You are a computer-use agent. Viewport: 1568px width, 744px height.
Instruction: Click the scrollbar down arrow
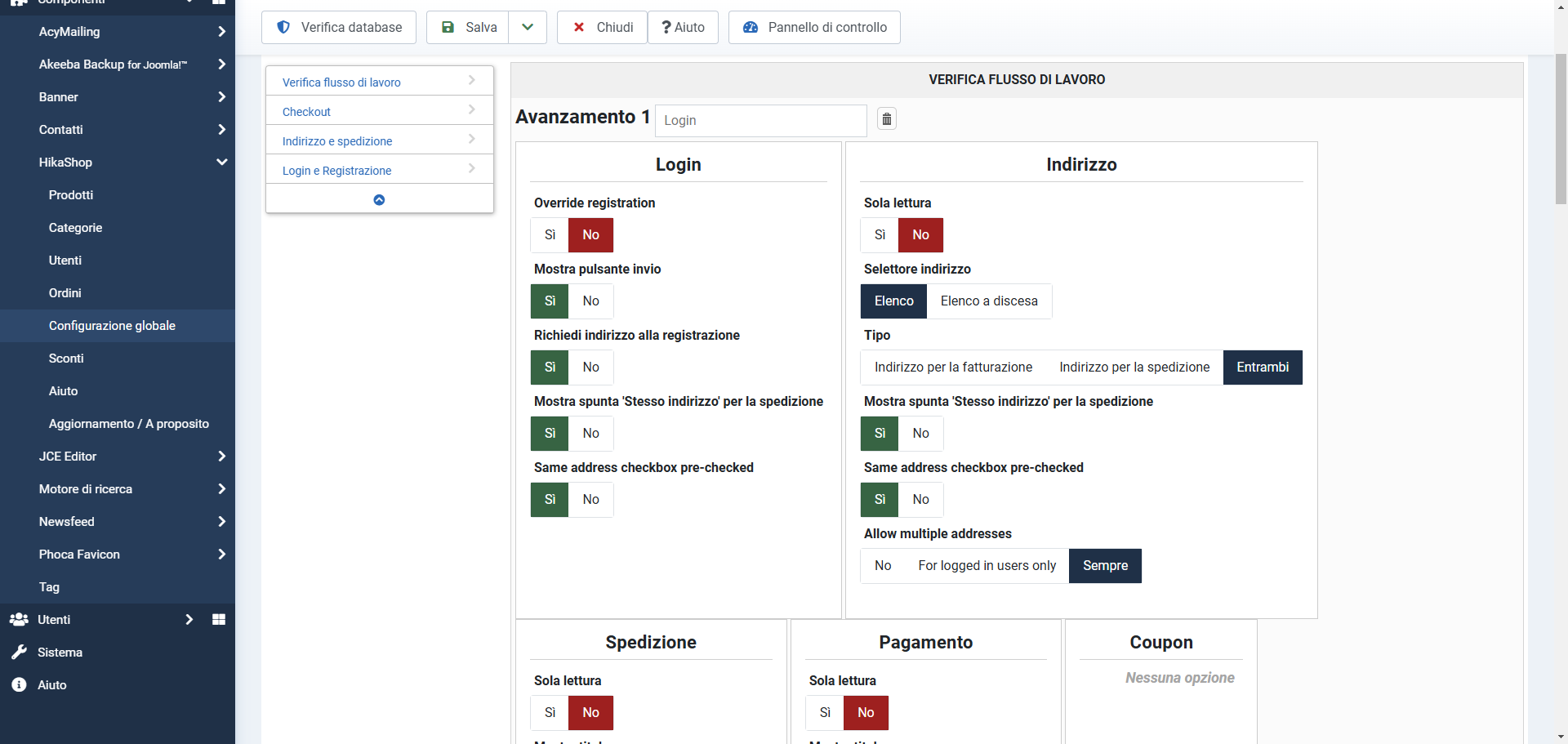1561,737
